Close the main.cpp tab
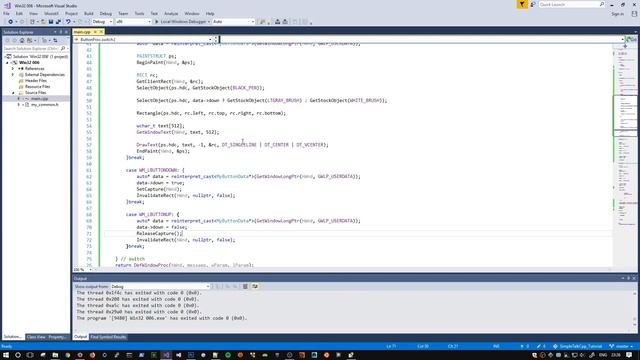640x360 pixels. pyautogui.click(x=101, y=32)
